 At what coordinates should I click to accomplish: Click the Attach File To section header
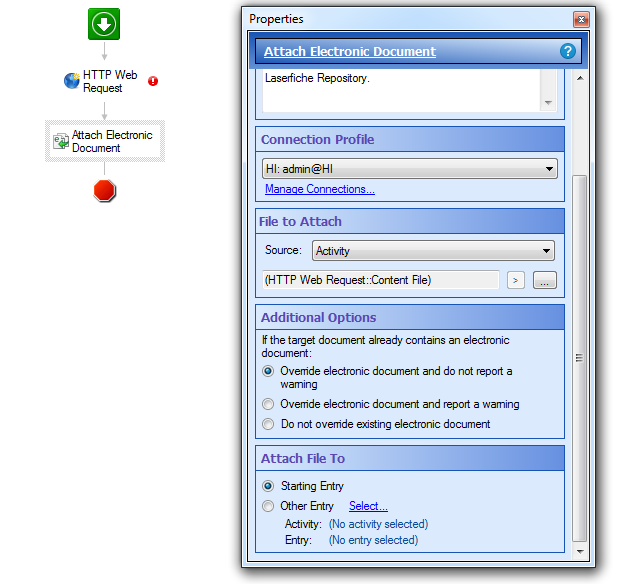[x=409, y=458]
